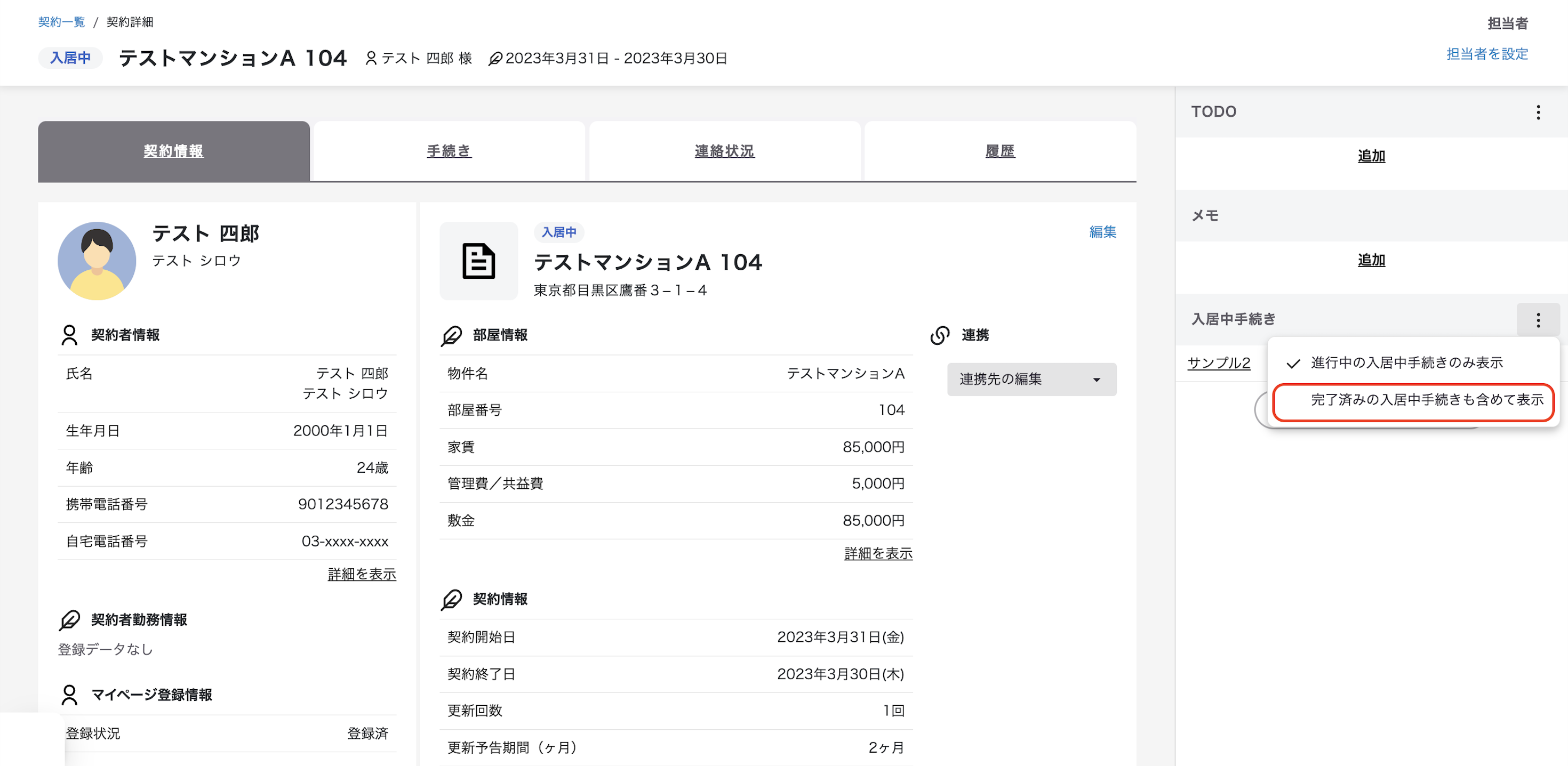Click the feather icon before the contract dates
The height and width of the screenshot is (766, 1568).
495,59
